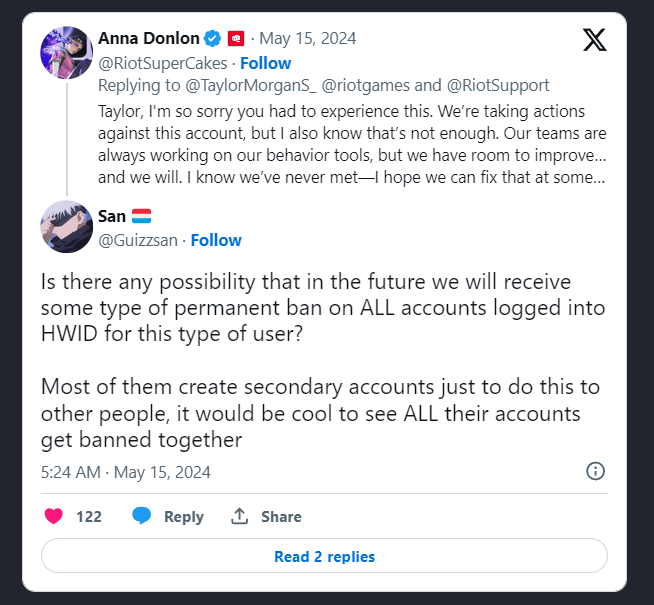Click the reply speech bubble icon
Image resolution: width=654 pixels, height=605 pixels.
point(142,516)
